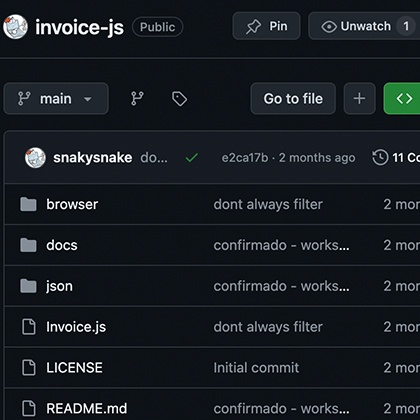
Task: Click the repository owner avatar beside invoice-js
Action: [x=15, y=27]
